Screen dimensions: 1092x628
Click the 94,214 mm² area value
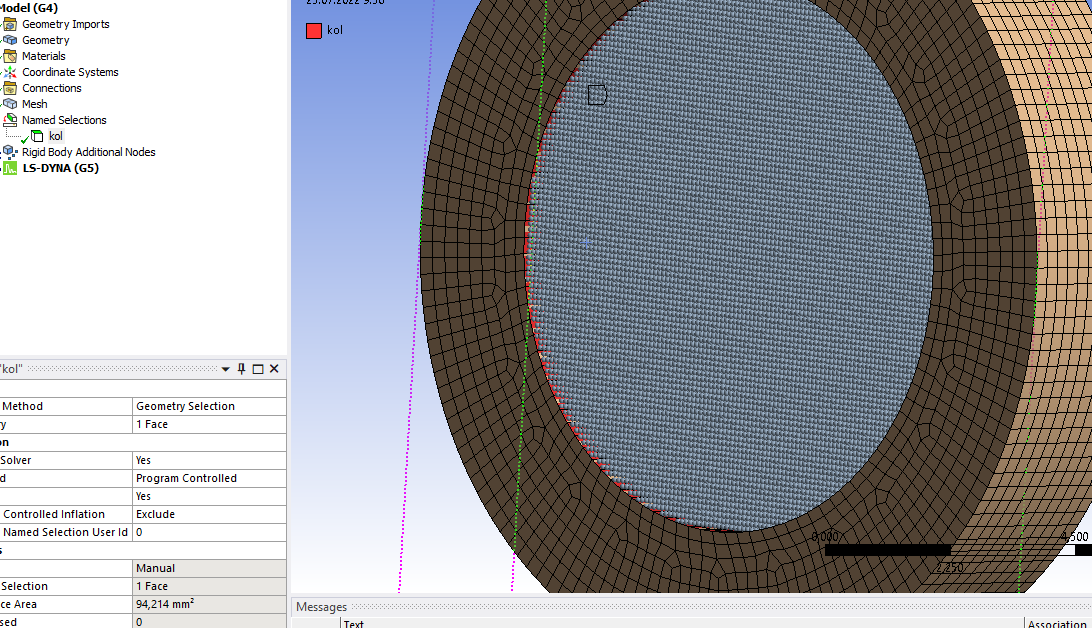210,605
